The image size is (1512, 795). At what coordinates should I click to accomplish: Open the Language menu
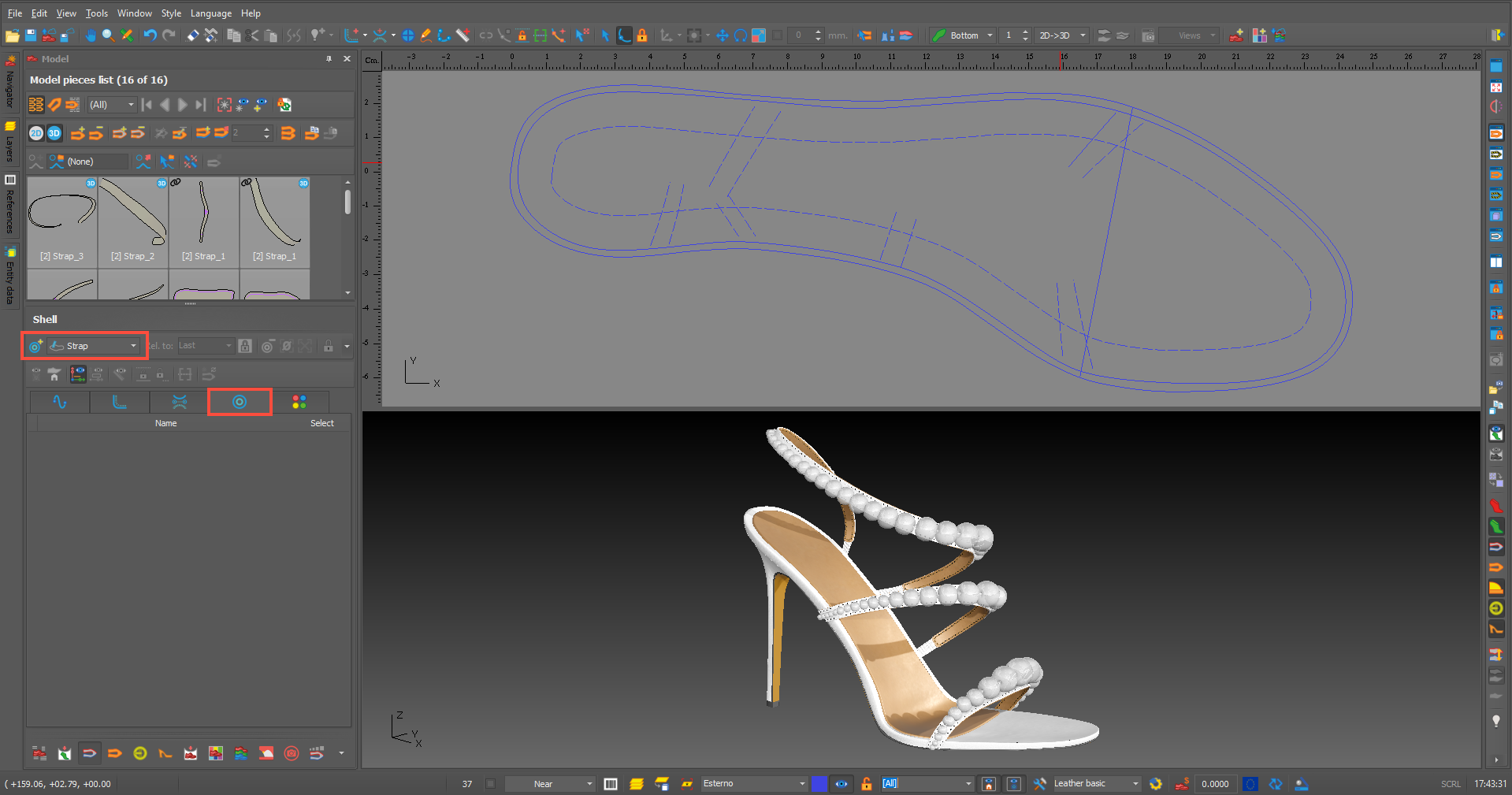(x=210, y=13)
